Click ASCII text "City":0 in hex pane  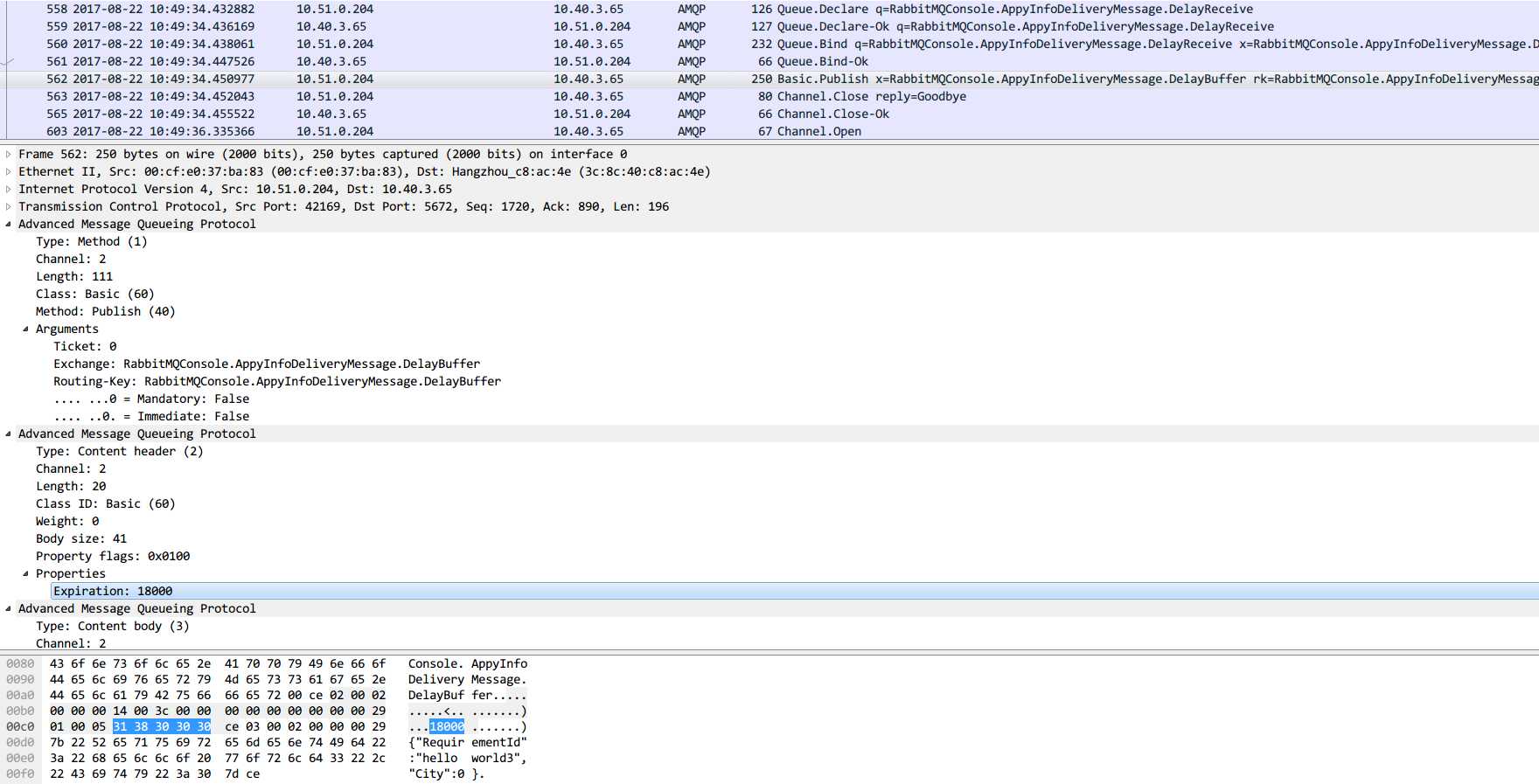coord(436,774)
